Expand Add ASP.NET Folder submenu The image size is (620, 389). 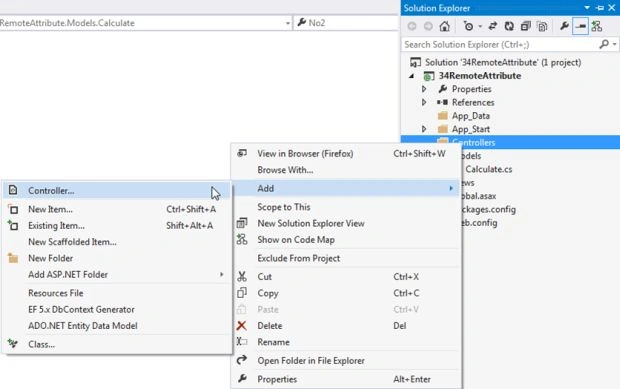(x=117, y=274)
